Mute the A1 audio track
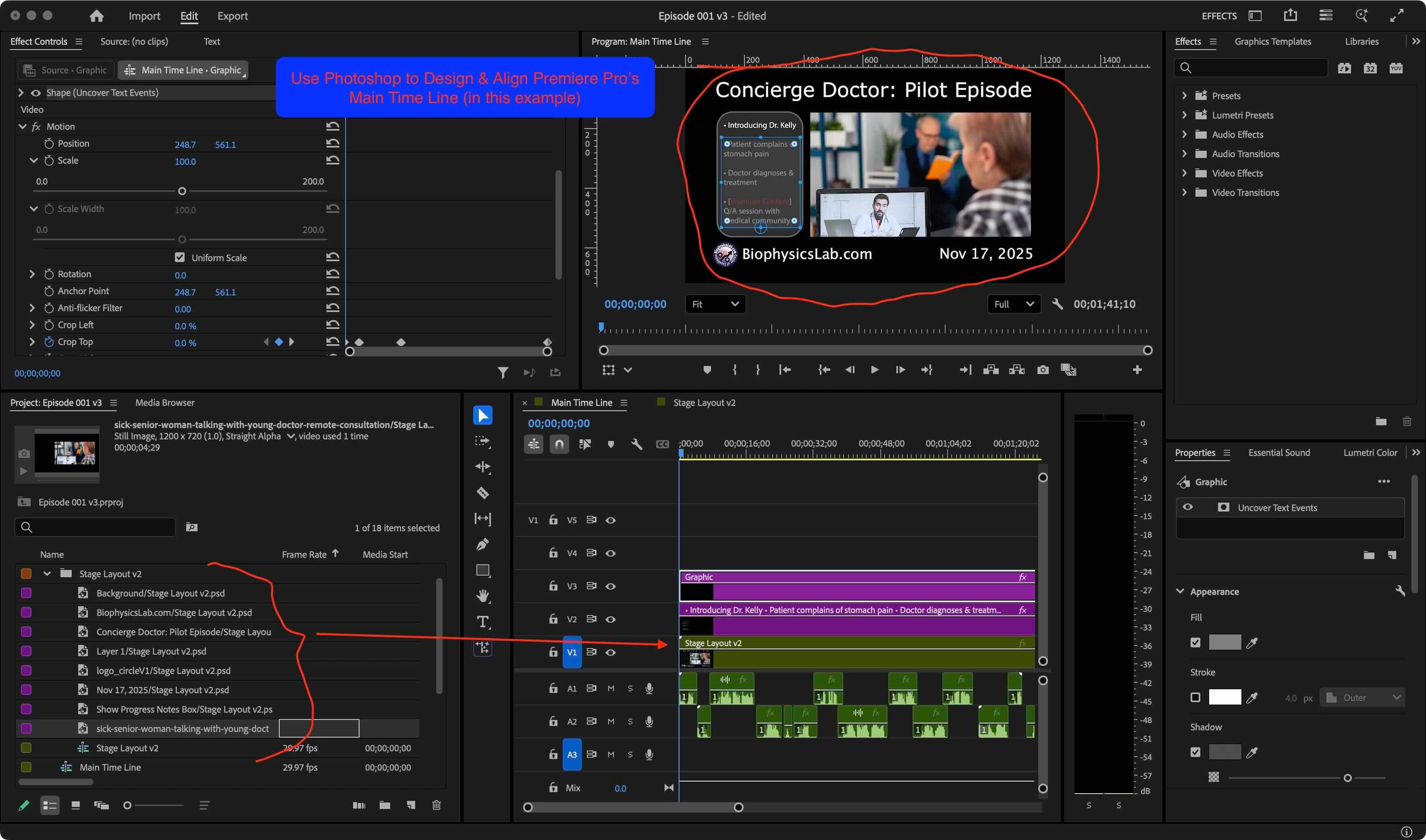Screen dimensions: 1426x840 [611, 688]
